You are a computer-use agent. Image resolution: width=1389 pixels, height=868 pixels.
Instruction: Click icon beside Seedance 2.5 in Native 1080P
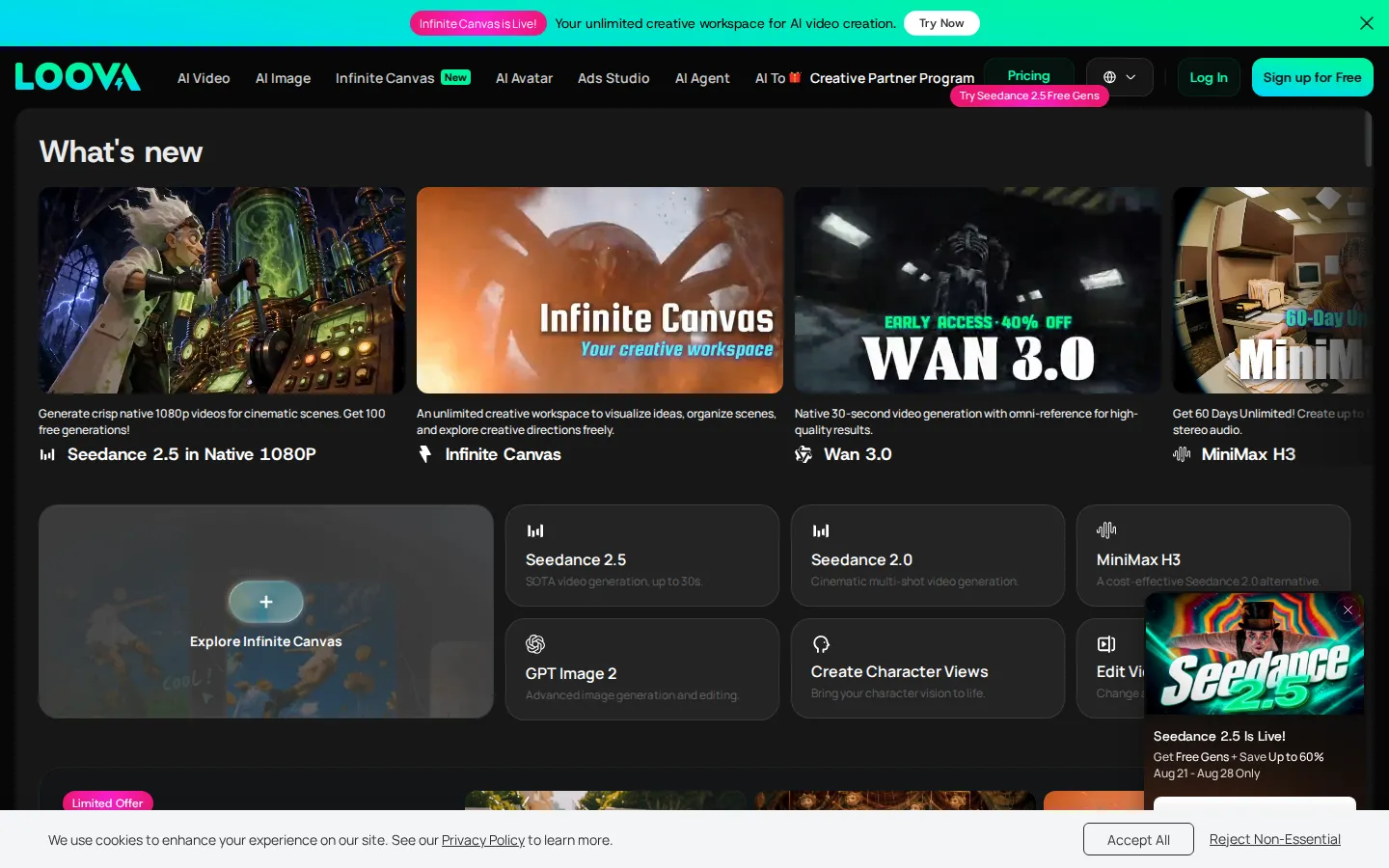click(x=47, y=454)
